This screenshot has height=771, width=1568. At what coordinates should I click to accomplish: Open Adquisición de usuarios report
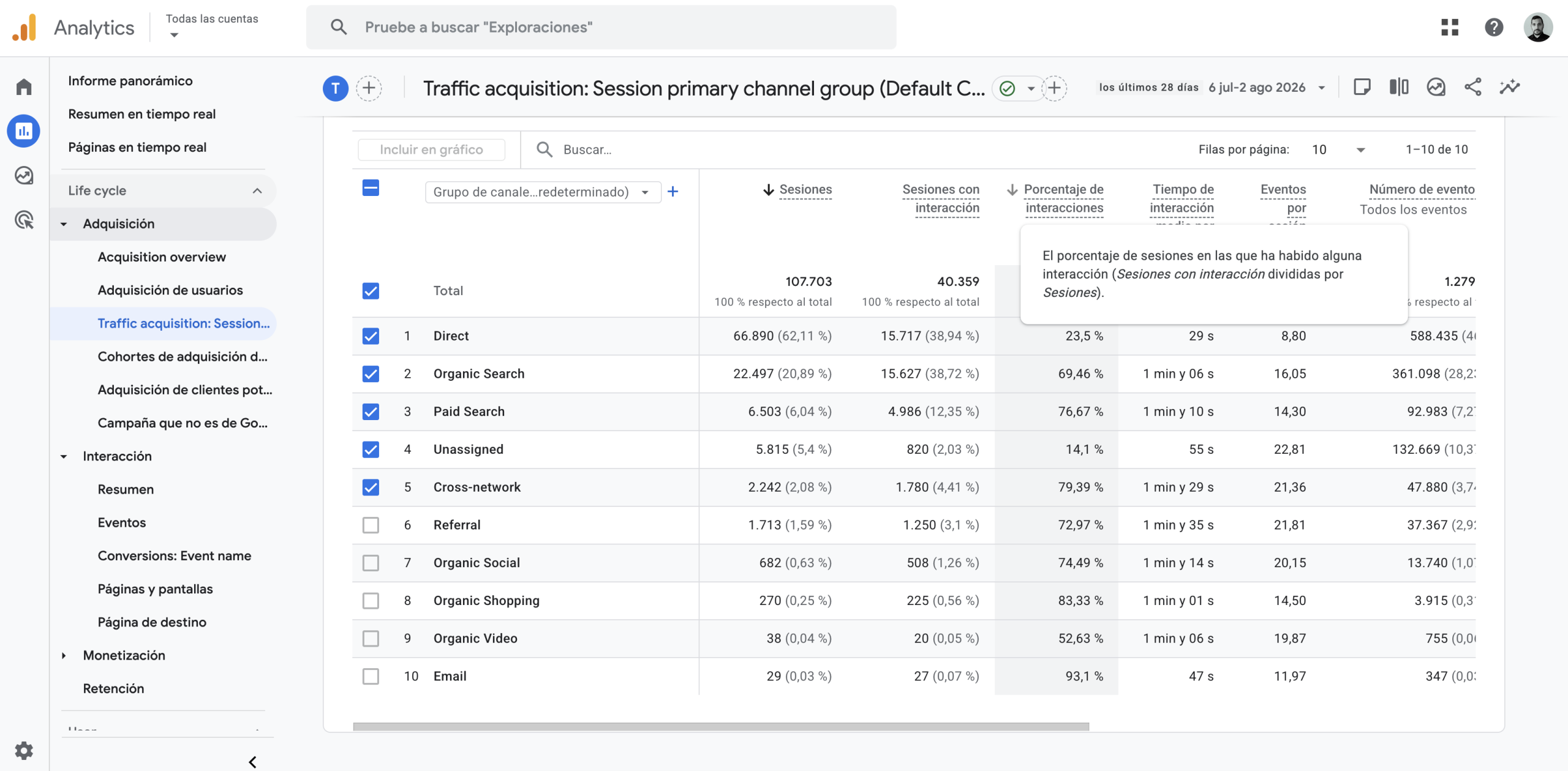click(x=170, y=290)
